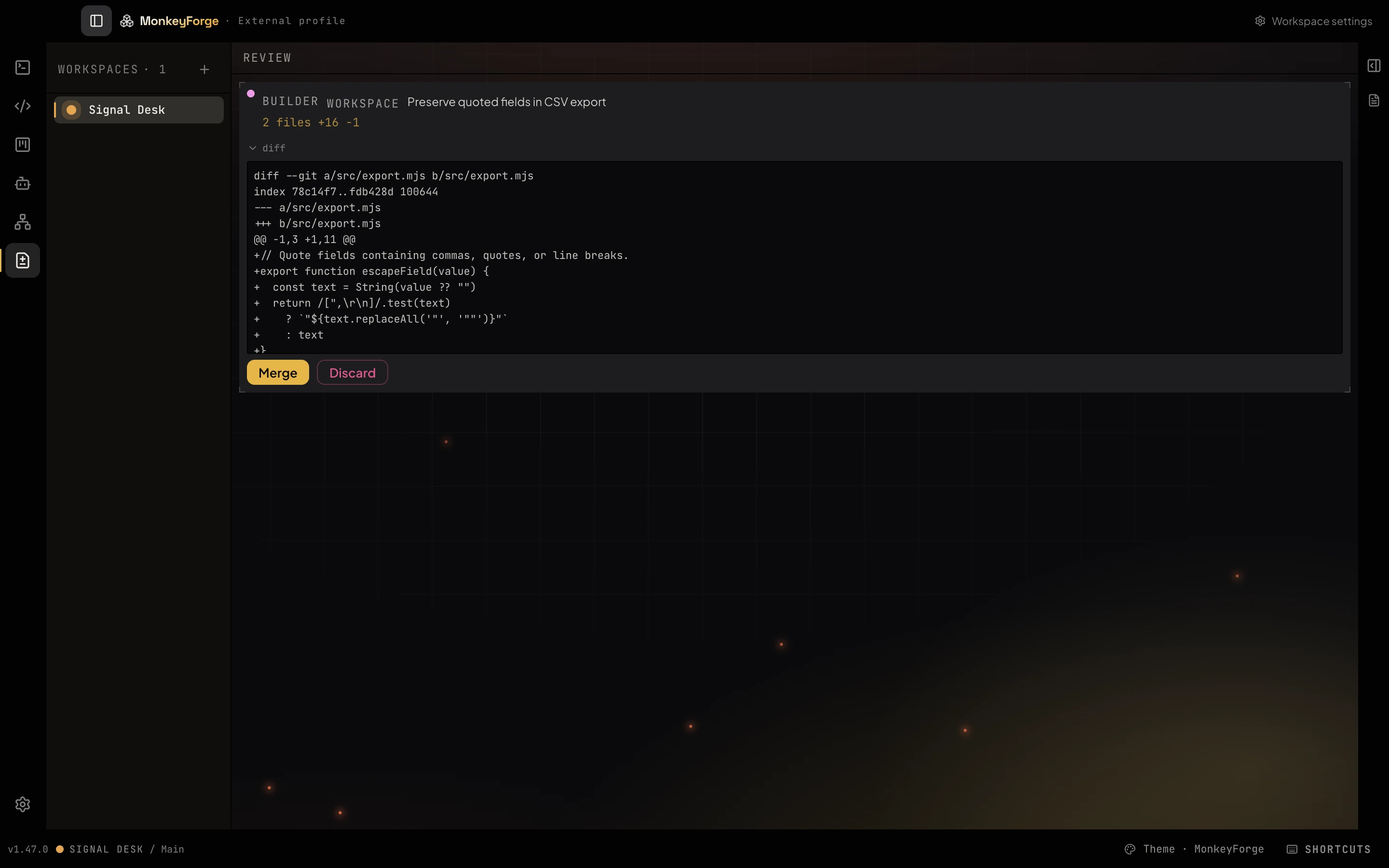Discard the builder workspace changes
Screen dimensions: 1389x868
[x=353, y=373]
